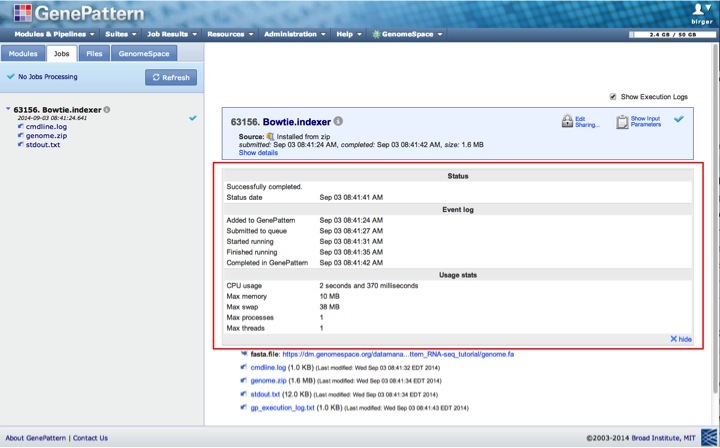The image size is (720, 448).
Task: Click the page vertical scrollbar
Action: point(715,218)
